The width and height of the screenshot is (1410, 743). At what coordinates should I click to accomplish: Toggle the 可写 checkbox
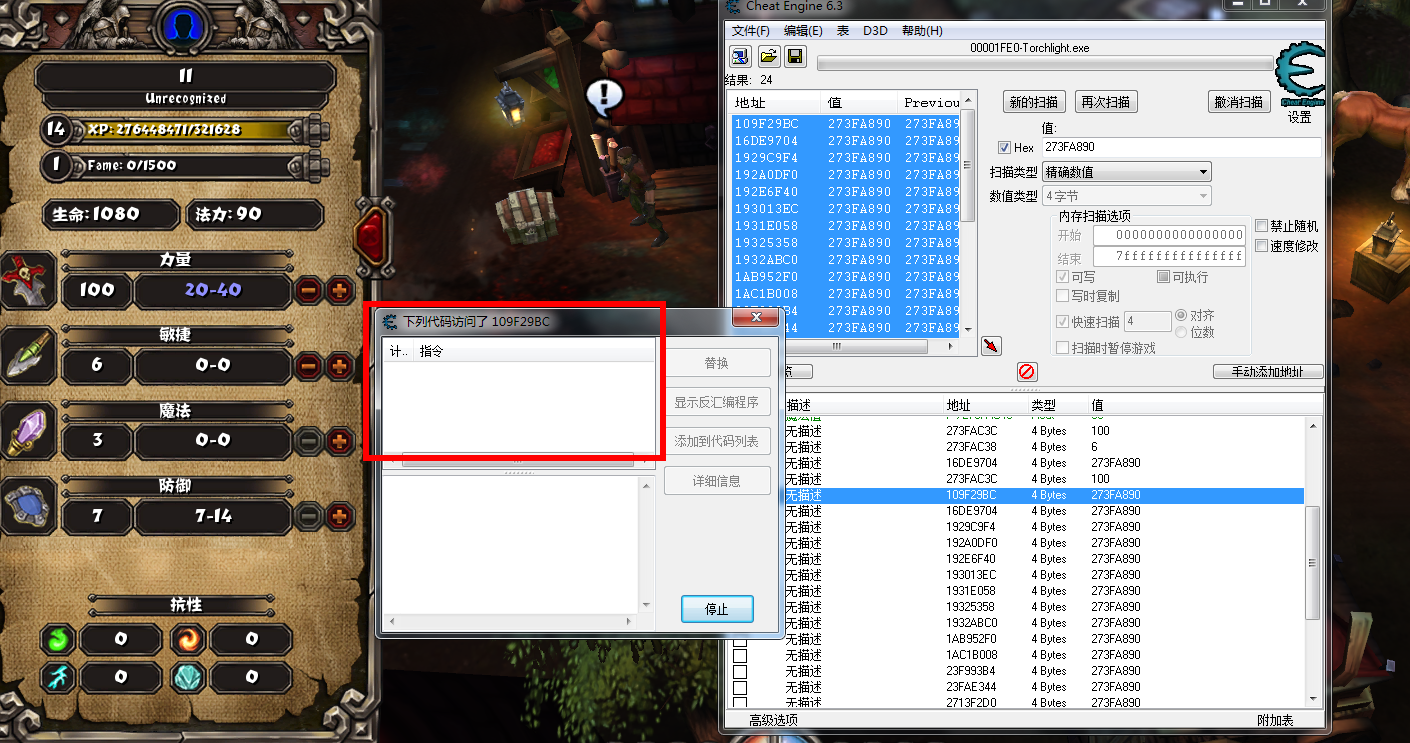tap(1062, 277)
